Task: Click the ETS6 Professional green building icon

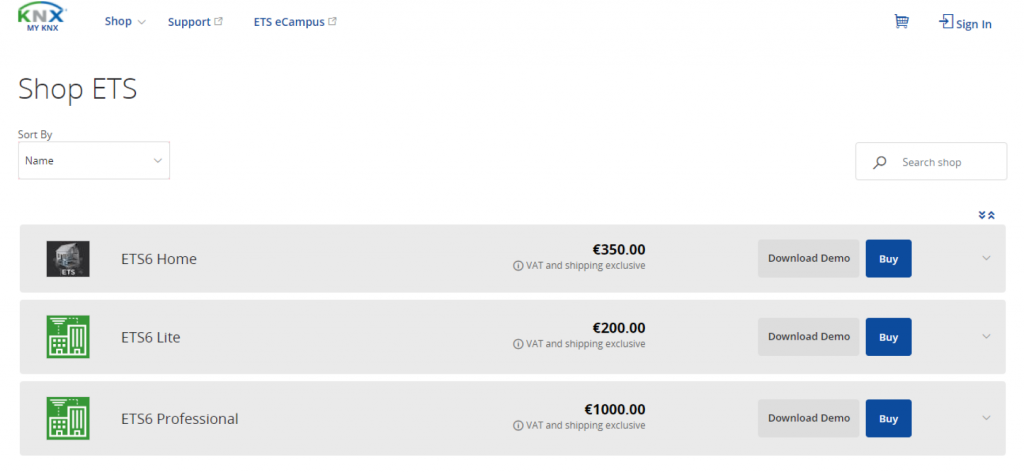Action: [68, 418]
